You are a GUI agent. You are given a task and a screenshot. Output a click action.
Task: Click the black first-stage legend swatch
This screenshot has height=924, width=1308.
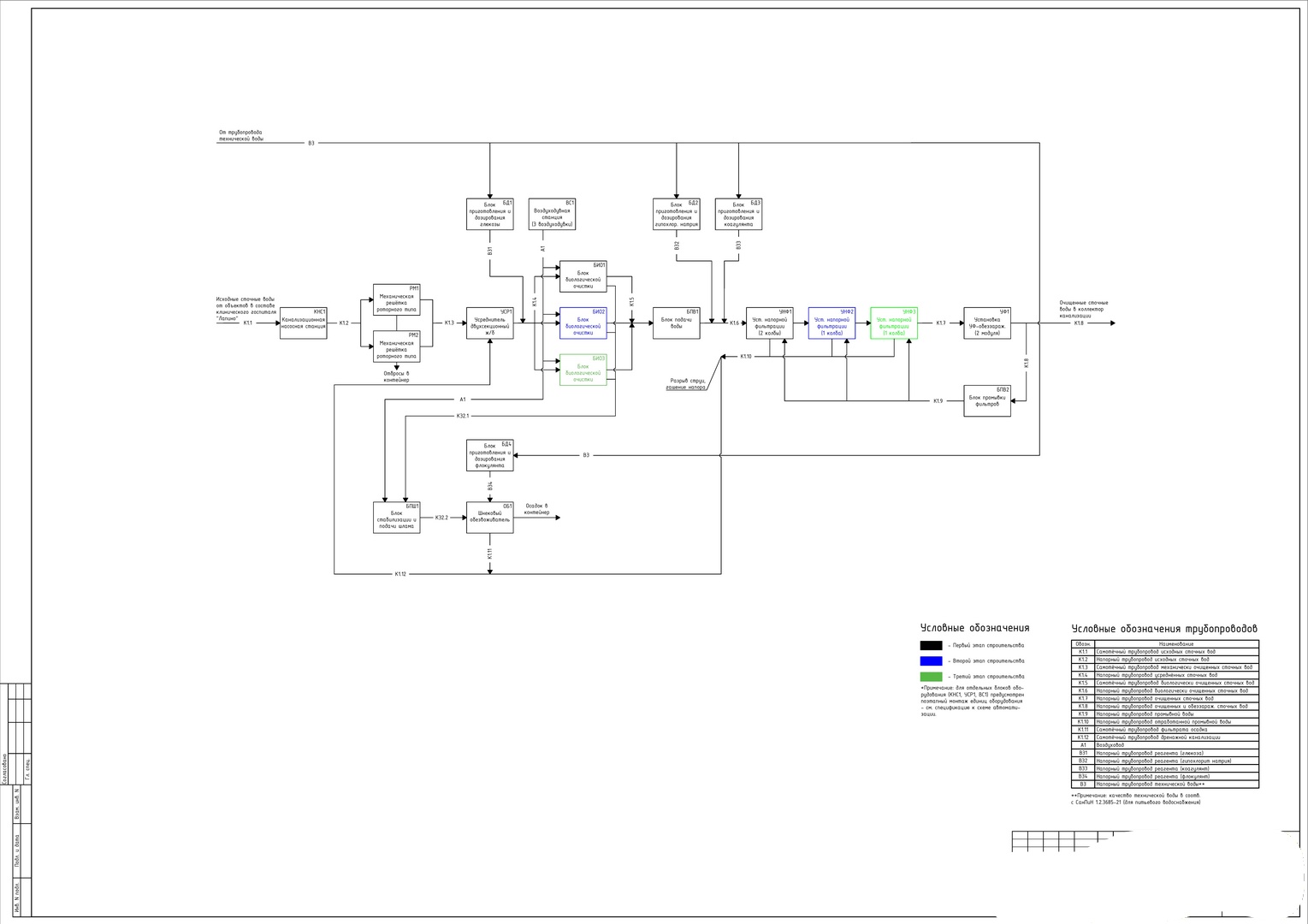click(931, 646)
